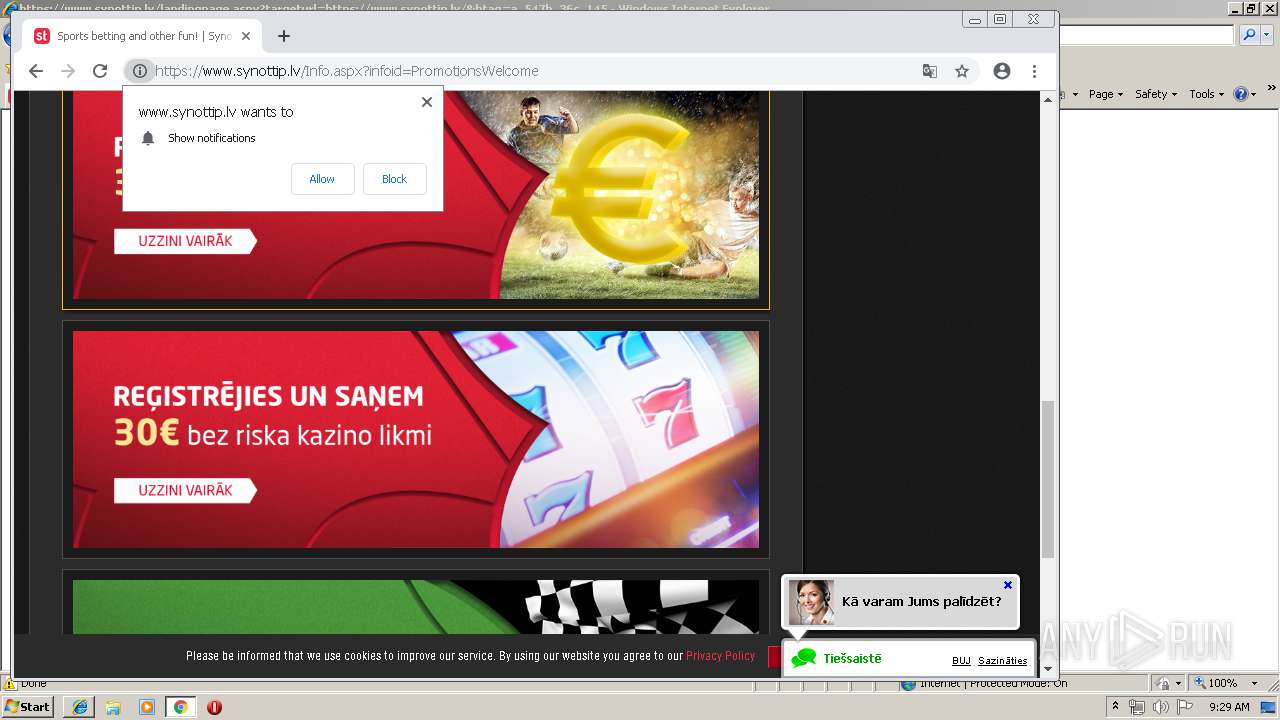The height and width of the screenshot is (720, 1280).
Task: Click the IE 100% zoom magnifier
Action: [1199, 684]
